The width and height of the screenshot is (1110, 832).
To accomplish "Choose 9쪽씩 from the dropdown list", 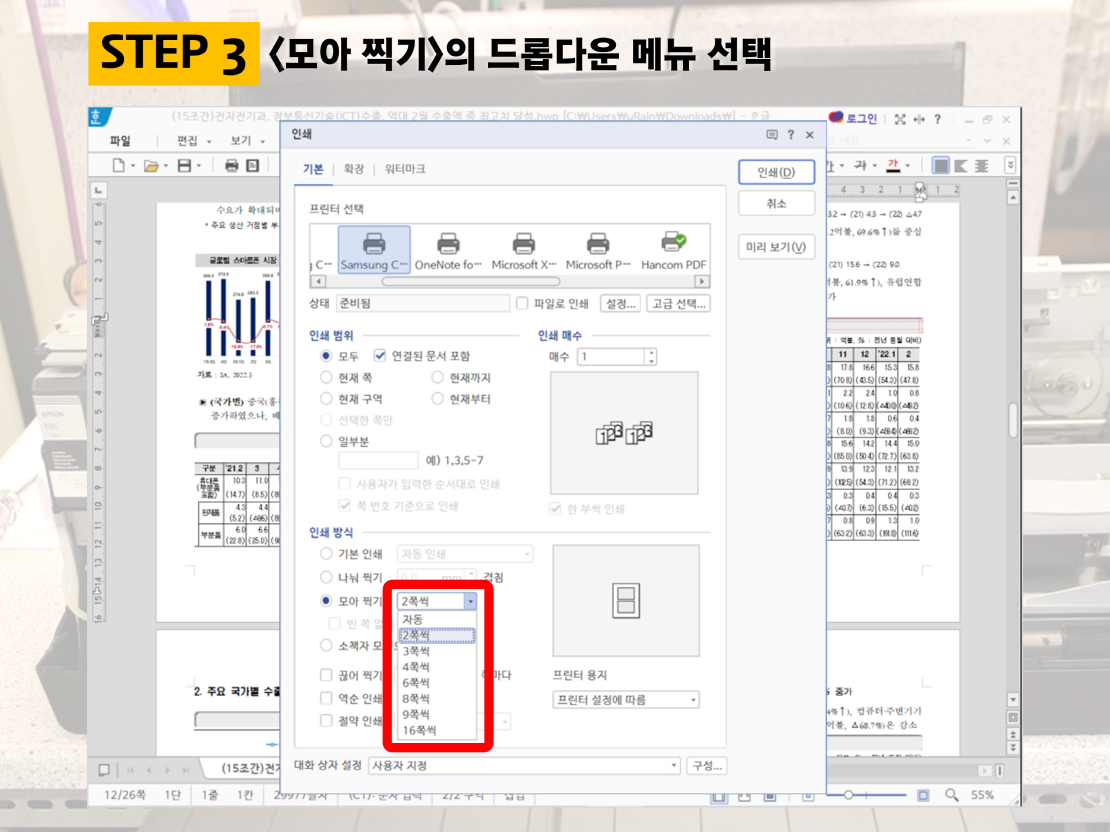I will [x=436, y=714].
